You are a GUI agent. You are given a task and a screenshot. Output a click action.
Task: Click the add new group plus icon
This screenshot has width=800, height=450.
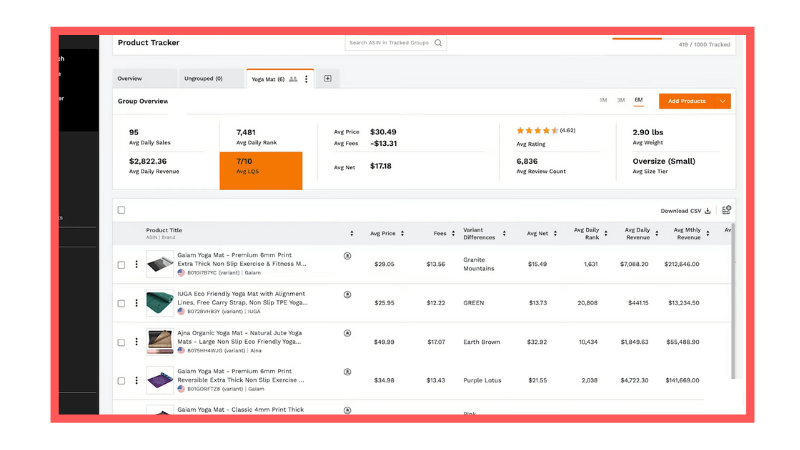(x=327, y=78)
